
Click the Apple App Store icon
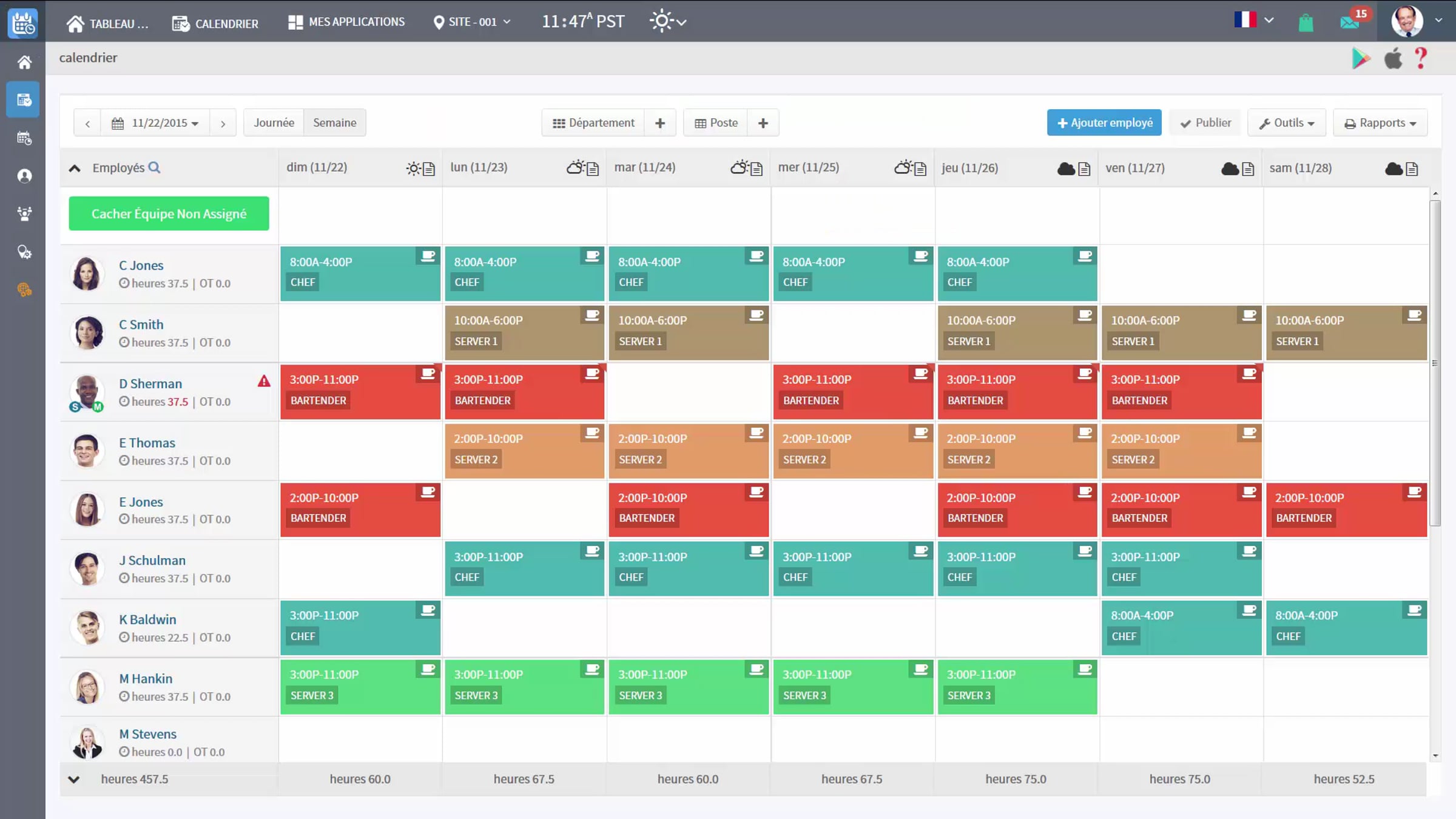(1393, 58)
